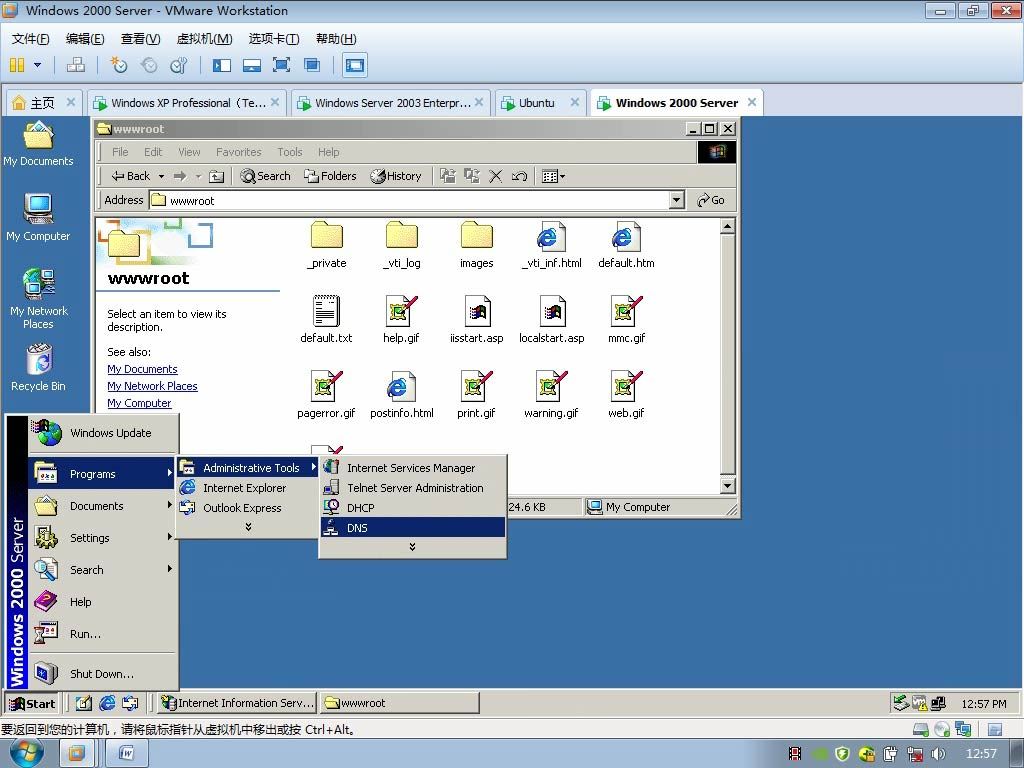Click the revert snapshot icon
Viewport: 1024px width, 768px height.
149,65
